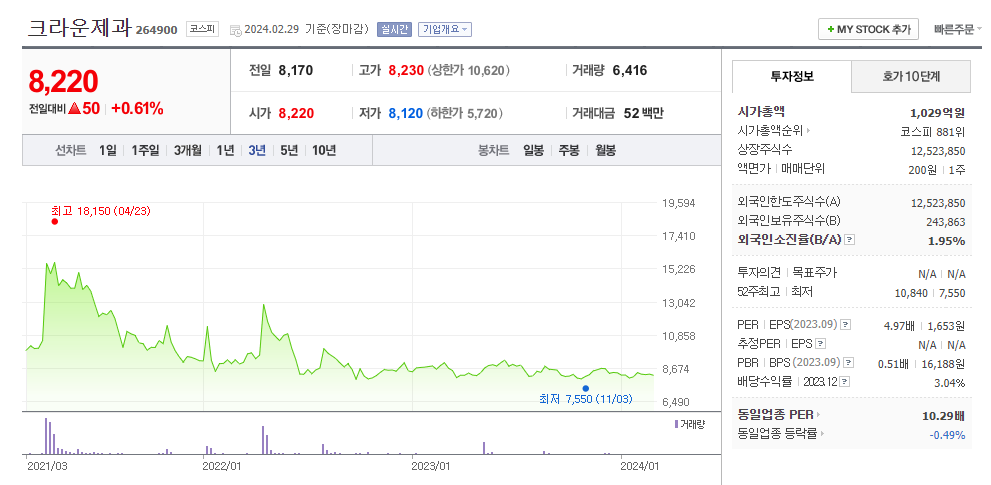This screenshot has height=485, width=991.
Task: Click the 거래대금 value 52 백만
Action: (643, 113)
